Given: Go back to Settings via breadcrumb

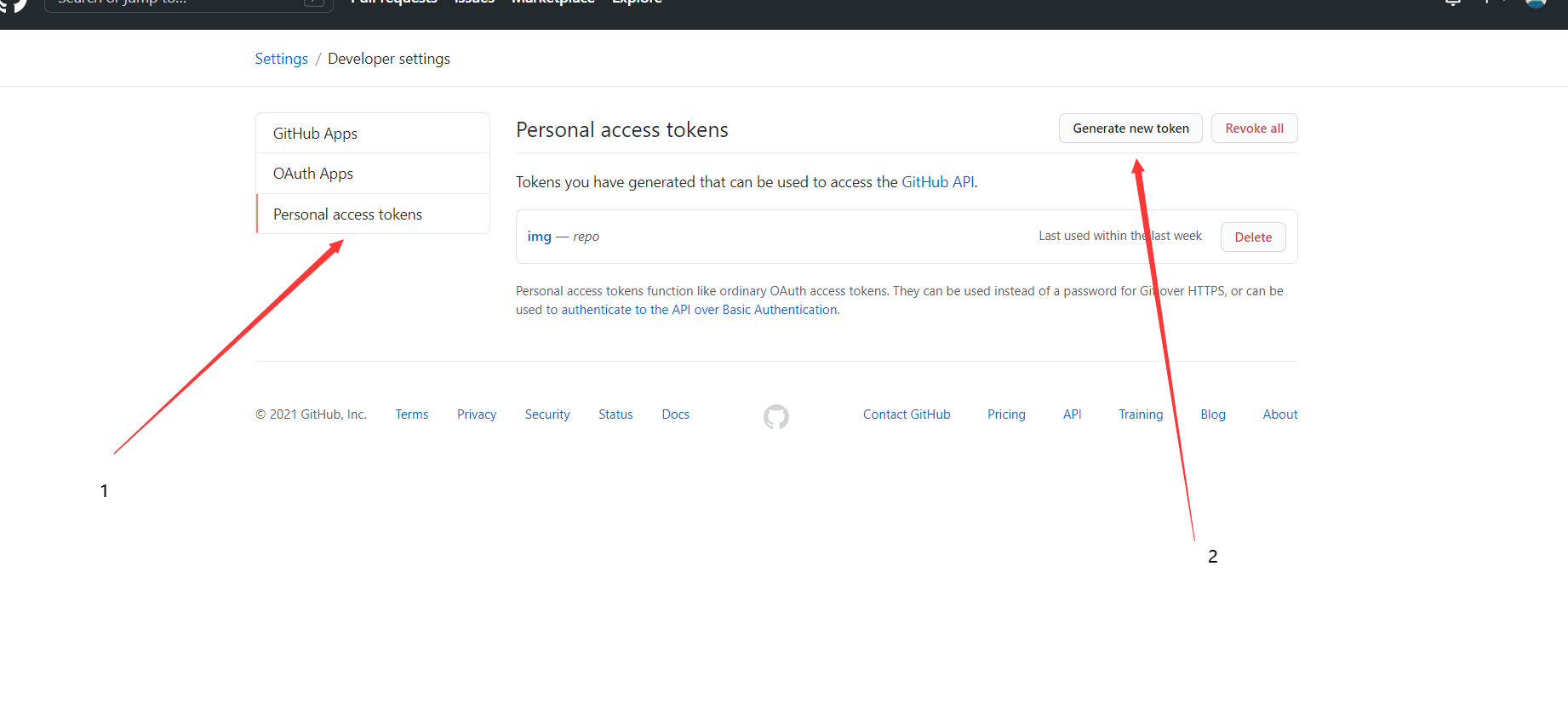Looking at the screenshot, I should coord(281,59).
